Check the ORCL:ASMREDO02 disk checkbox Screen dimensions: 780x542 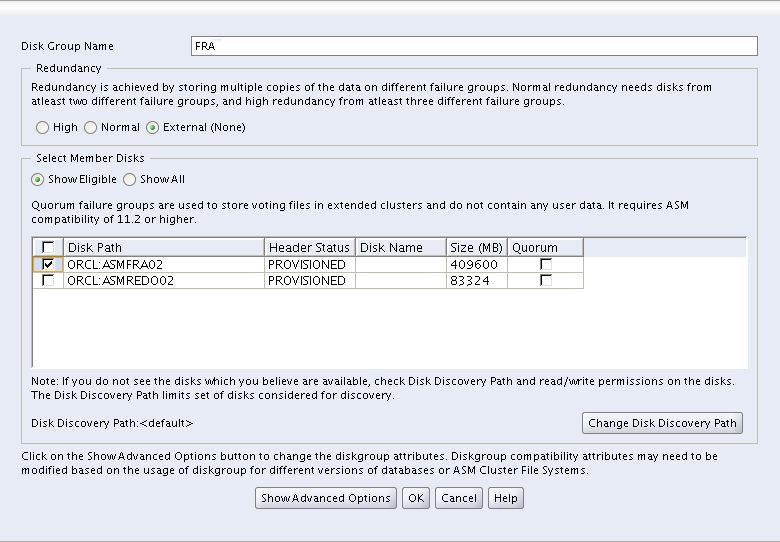[x=48, y=281]
